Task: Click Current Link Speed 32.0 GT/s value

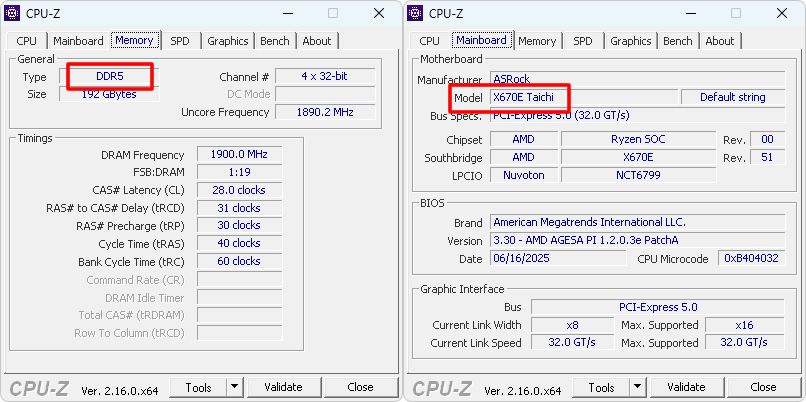Action: point(573,342)
